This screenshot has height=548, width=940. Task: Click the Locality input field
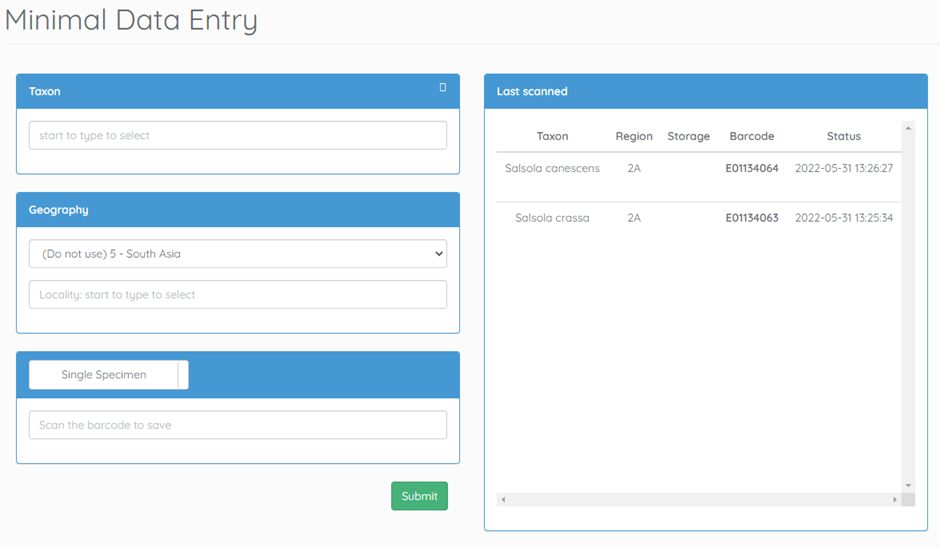click(x=238, y=294)
